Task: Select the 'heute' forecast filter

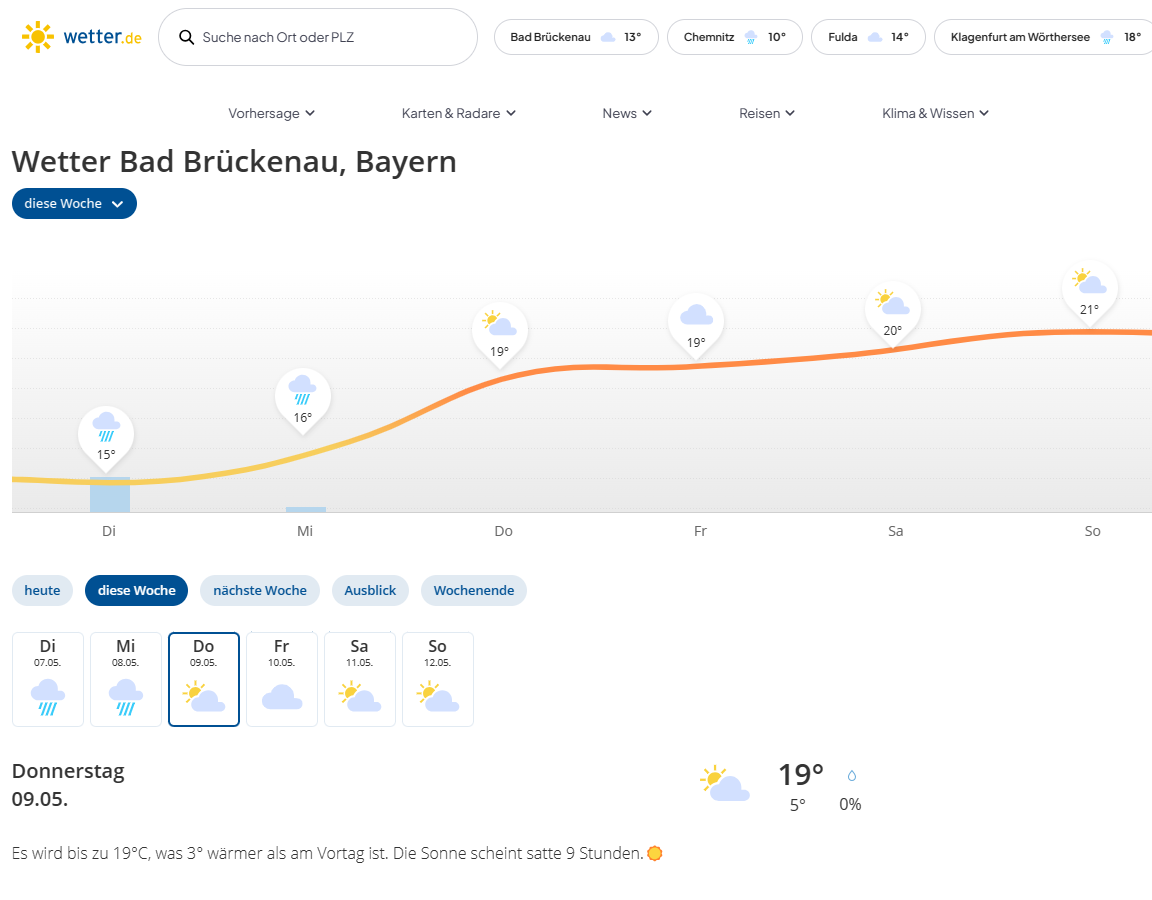Action: click(42, 590)
